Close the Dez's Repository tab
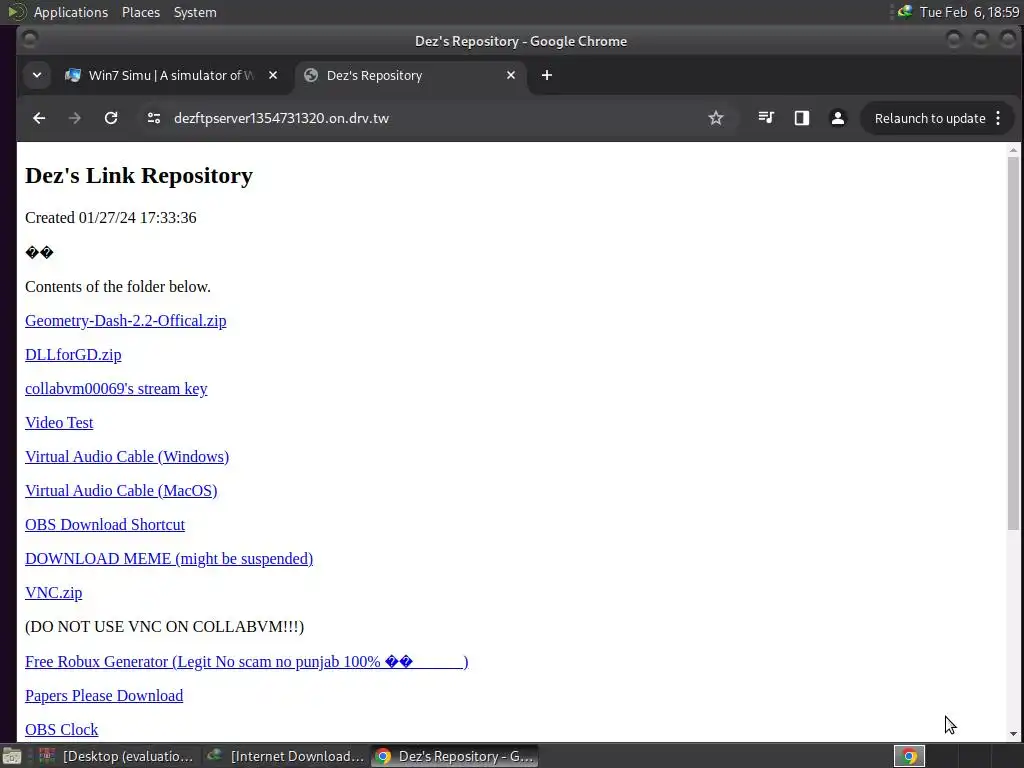The width and height of the screenshot is (1024, 768). coord(511,75)
